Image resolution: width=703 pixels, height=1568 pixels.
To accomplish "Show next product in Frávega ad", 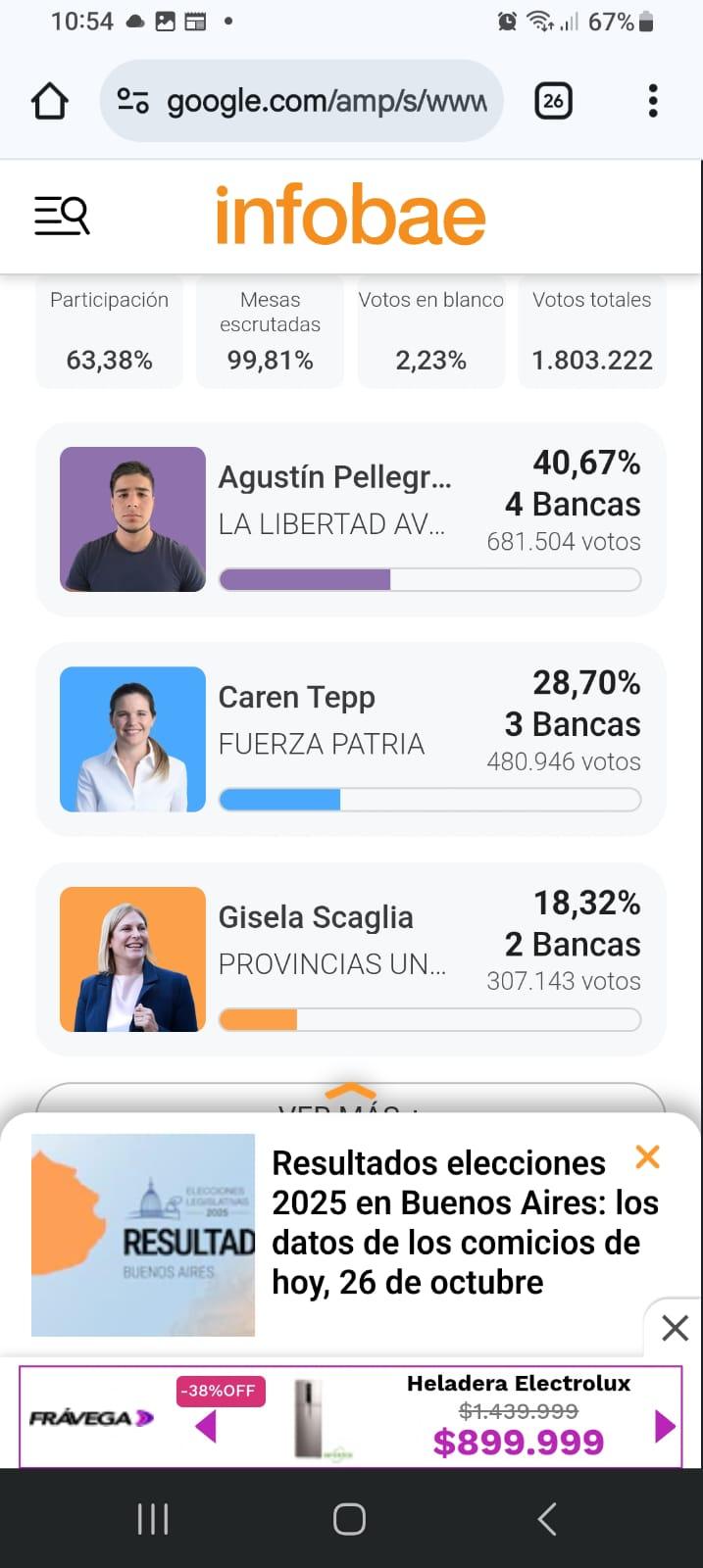I will [x=665, y=1426].
